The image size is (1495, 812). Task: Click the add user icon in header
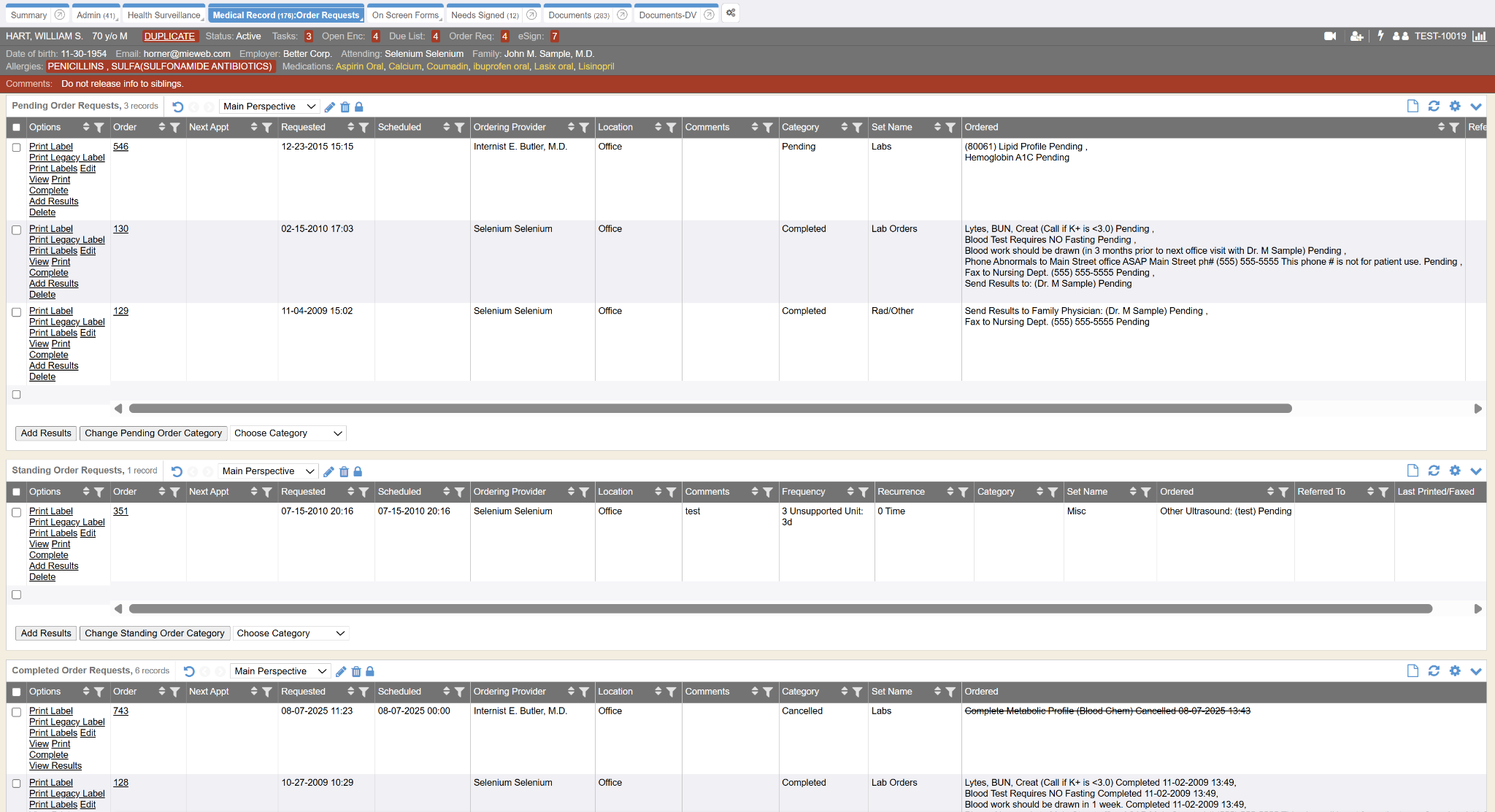[1356, 36]
